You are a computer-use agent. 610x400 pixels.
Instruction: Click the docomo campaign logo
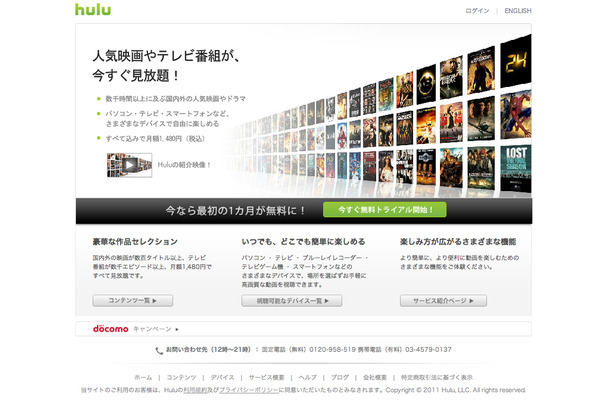point(110,329)
